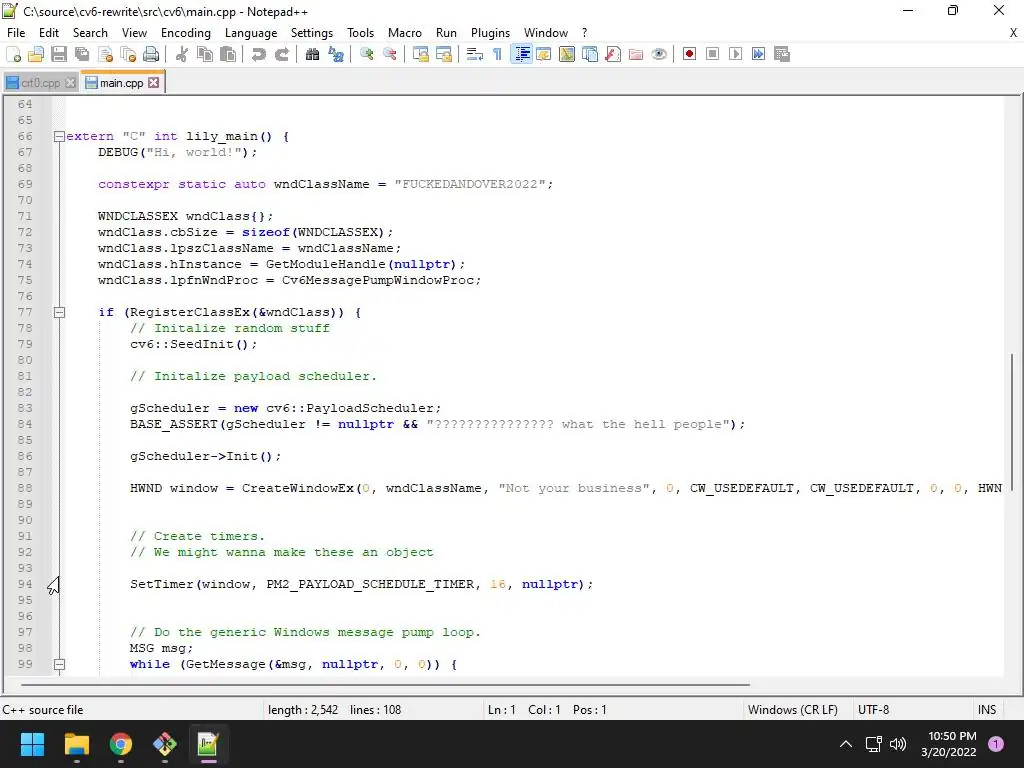Close all documents via toolbar icon
The height and width of the screenshot is (768, 1024).
tap(128, 54)
